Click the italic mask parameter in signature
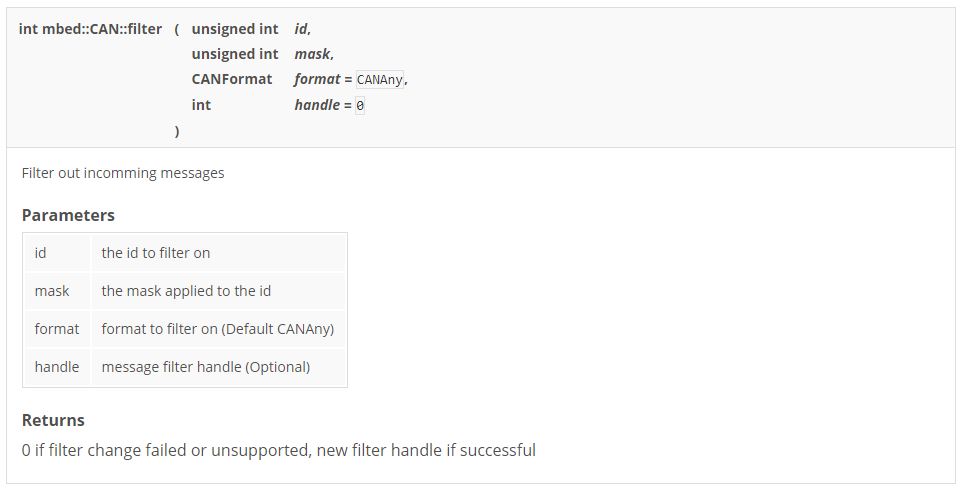The width and height of the screenshot is (962, 490). coord(312,54)
